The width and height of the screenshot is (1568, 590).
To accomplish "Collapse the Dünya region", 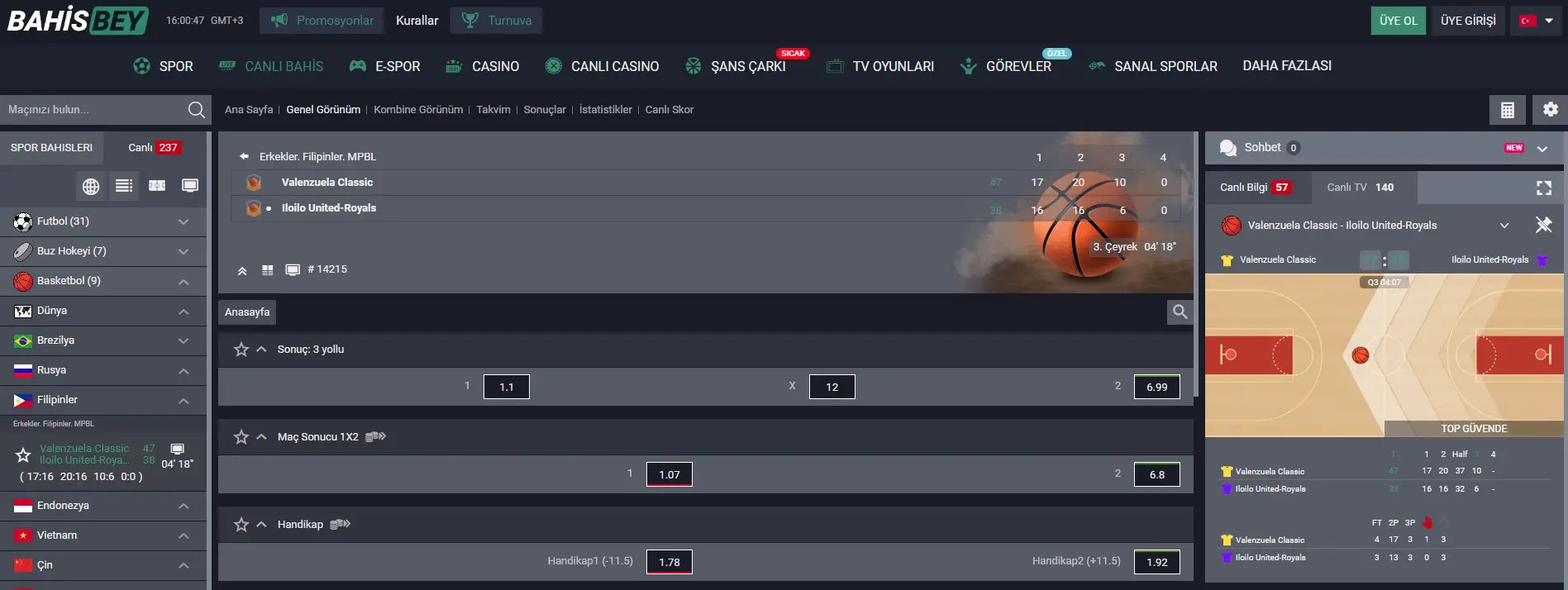I will tap(183, 312).
